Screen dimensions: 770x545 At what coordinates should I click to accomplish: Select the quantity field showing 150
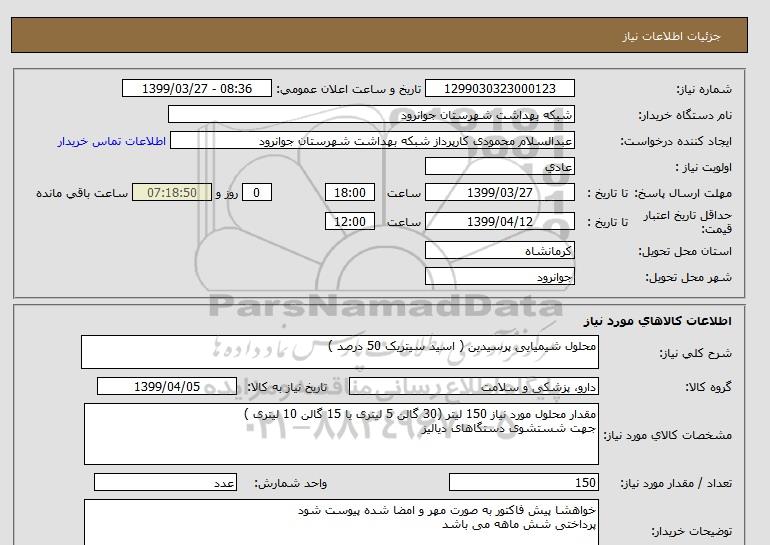point(523,483)
